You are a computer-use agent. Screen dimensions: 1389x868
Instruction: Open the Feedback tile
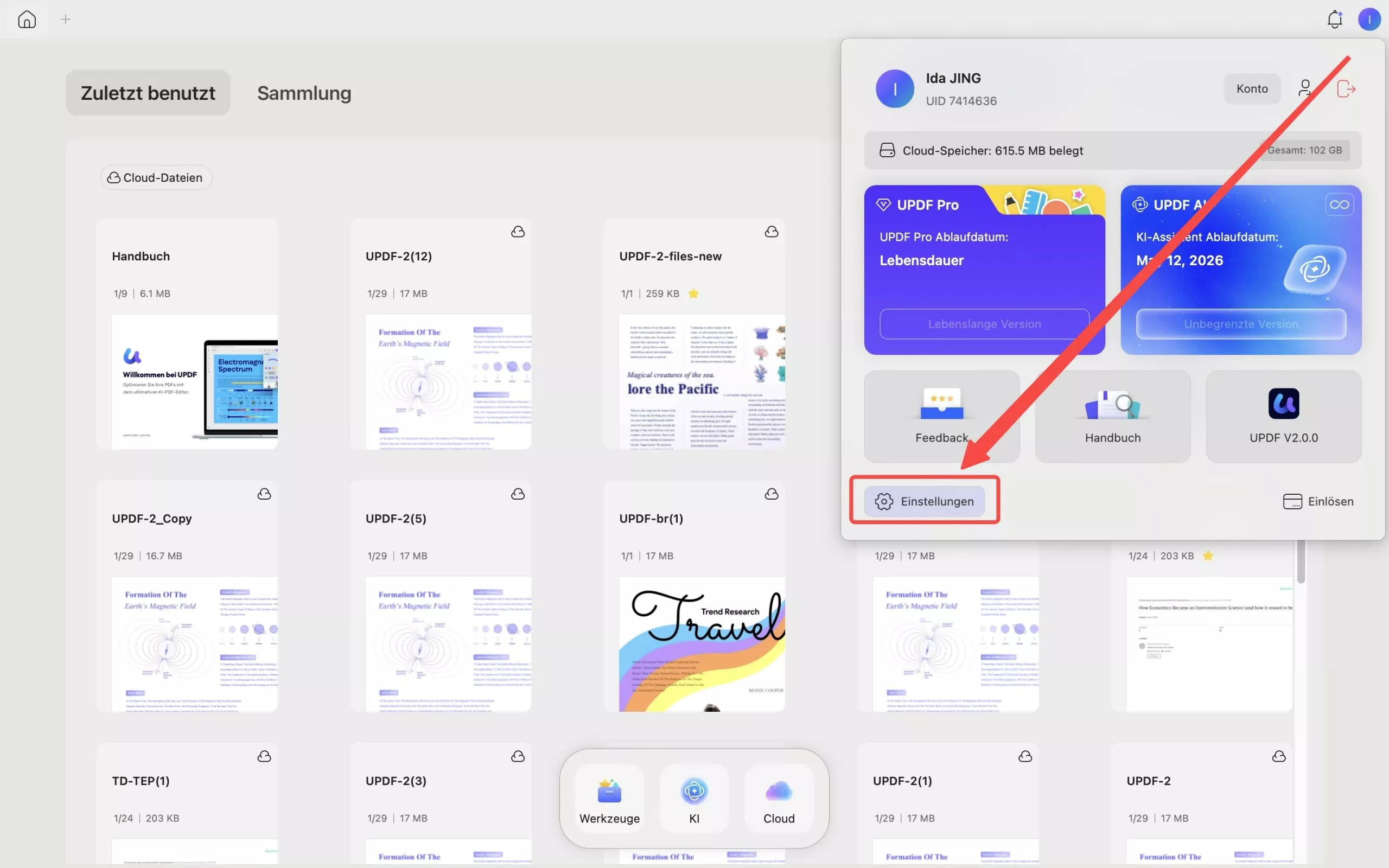[941, 416]
